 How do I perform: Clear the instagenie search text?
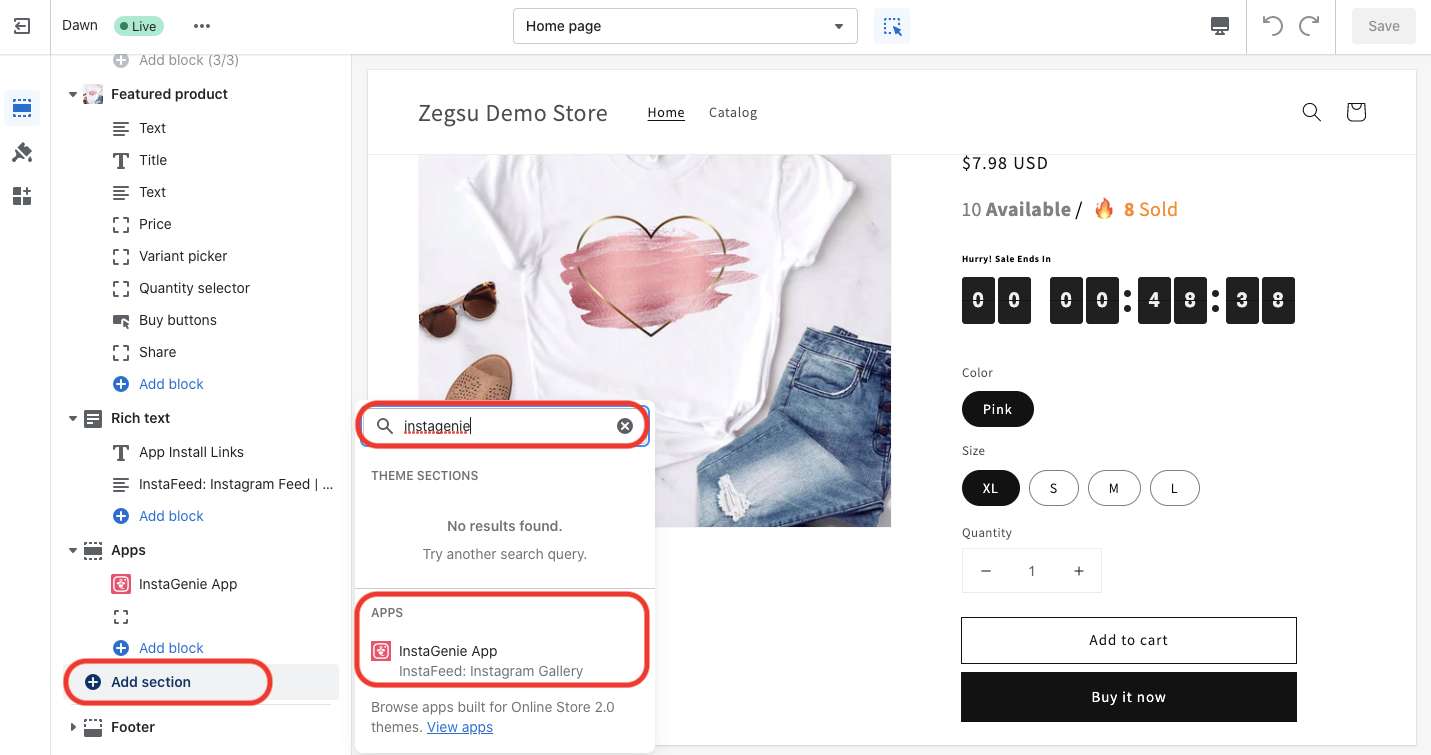point(625,426)
